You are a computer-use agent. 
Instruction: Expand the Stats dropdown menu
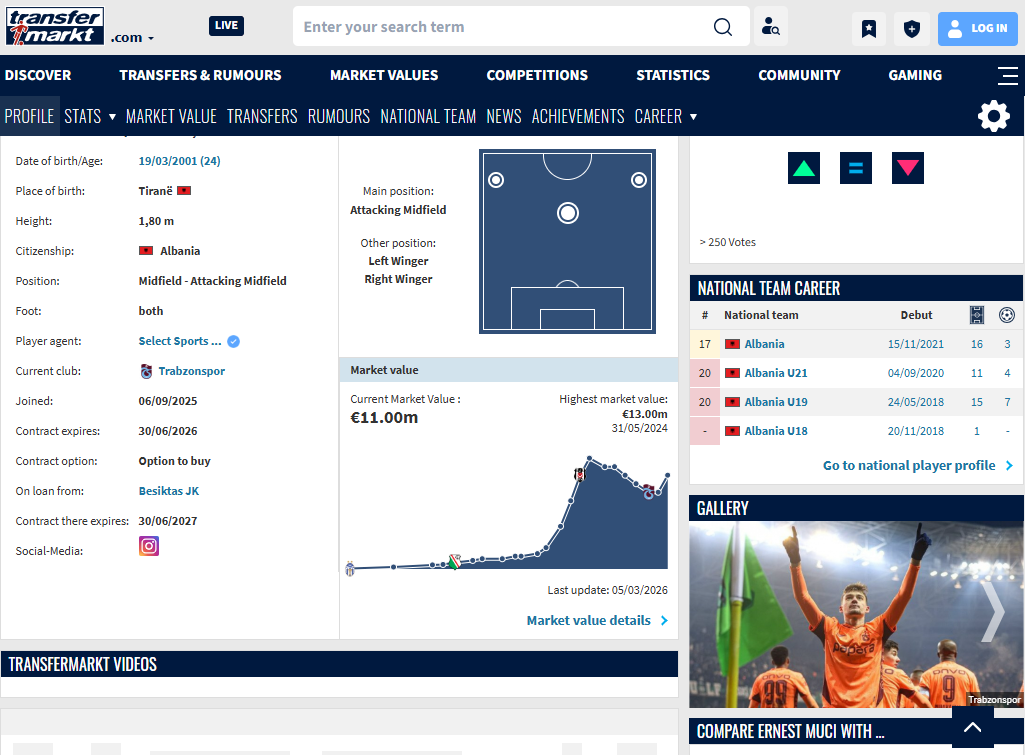coord(90,116)
